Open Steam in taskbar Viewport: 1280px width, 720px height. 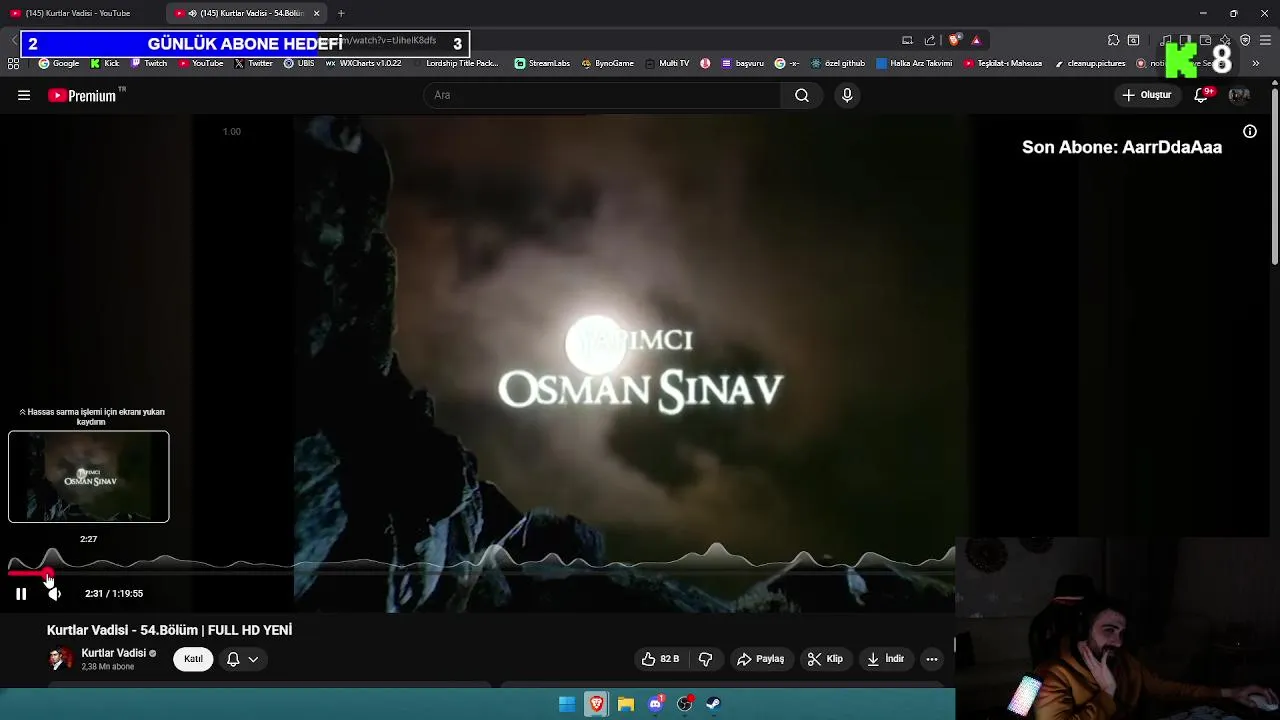714,704
